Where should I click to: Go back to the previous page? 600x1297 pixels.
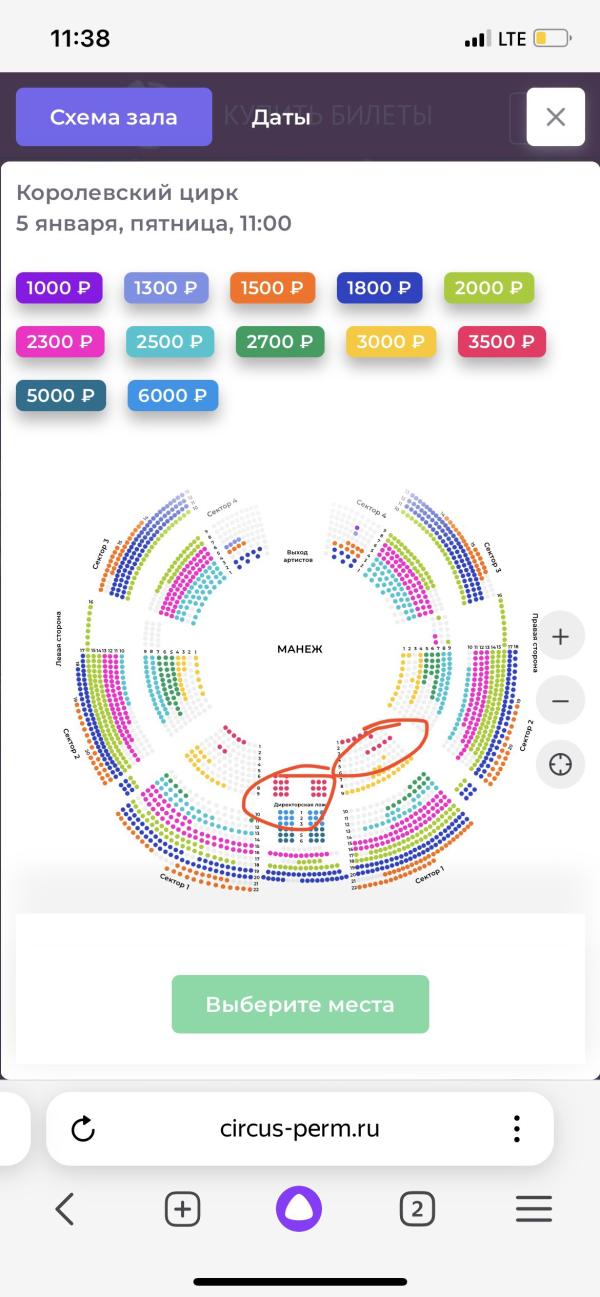click(65, 1210)
